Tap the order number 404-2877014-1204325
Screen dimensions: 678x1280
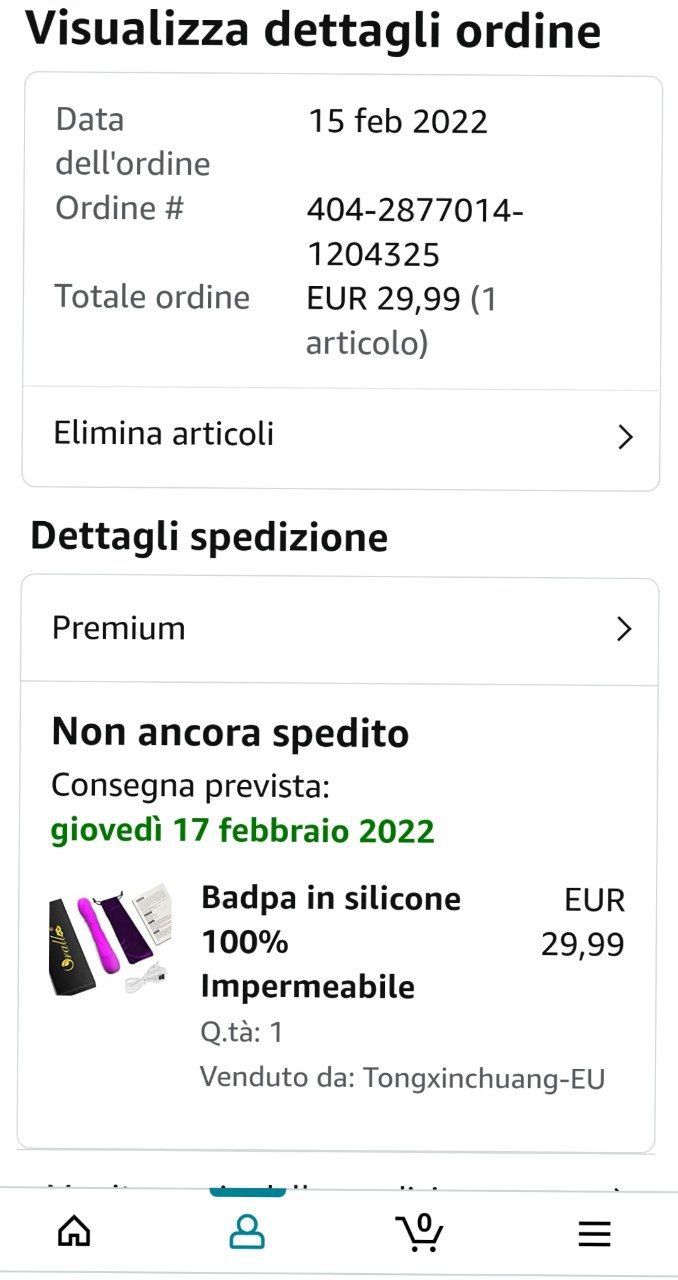click(x=414, y=232)
